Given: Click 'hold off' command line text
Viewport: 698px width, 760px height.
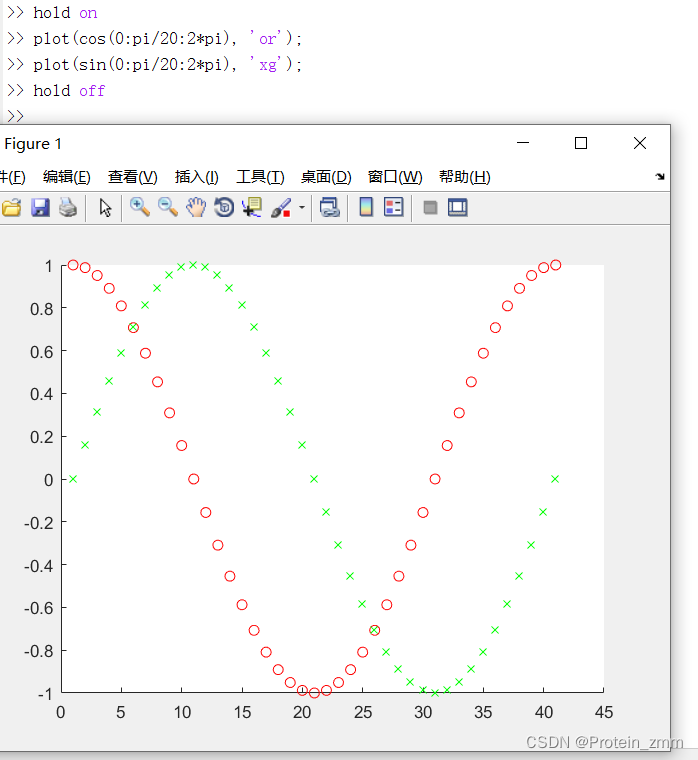Looking at the screenshot, I should [x=69, y=91].
